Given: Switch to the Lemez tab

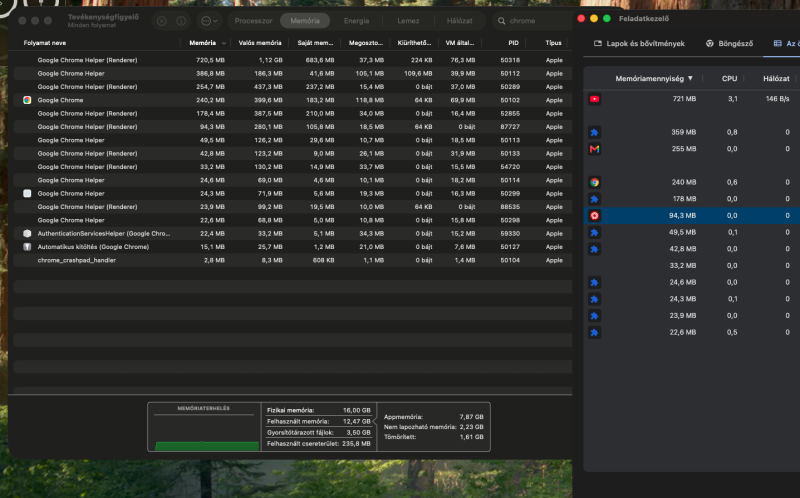Looking at the screenshot, I should tap(408, 21).
